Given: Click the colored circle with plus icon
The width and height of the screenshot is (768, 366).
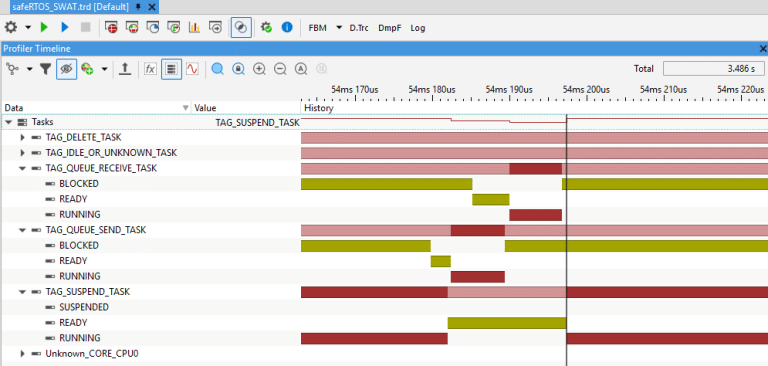Looking at the screenshot, I should click(x=88, y=69).
